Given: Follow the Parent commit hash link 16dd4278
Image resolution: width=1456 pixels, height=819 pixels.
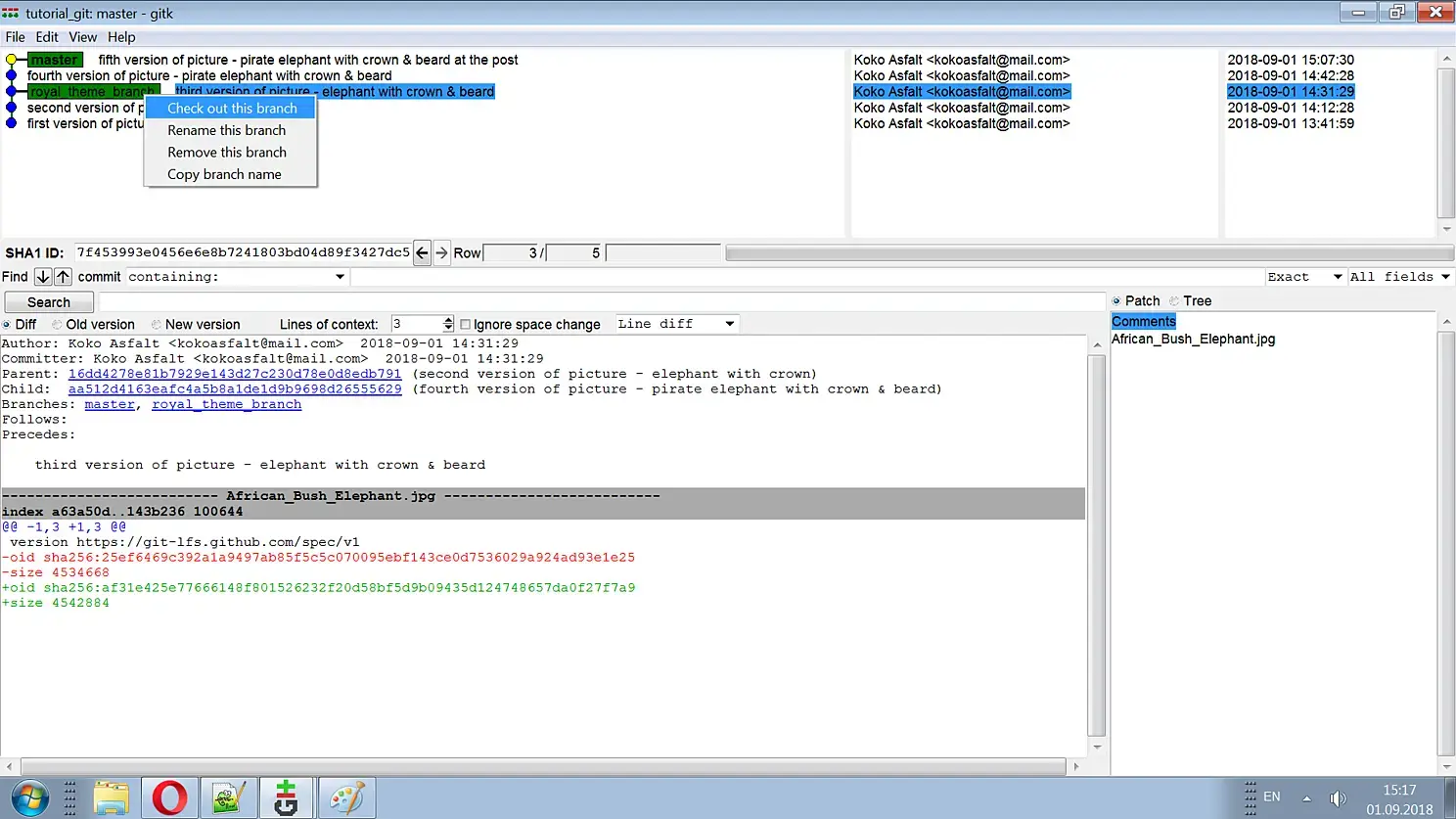Looking at the screenshot, I should (235, 374).
